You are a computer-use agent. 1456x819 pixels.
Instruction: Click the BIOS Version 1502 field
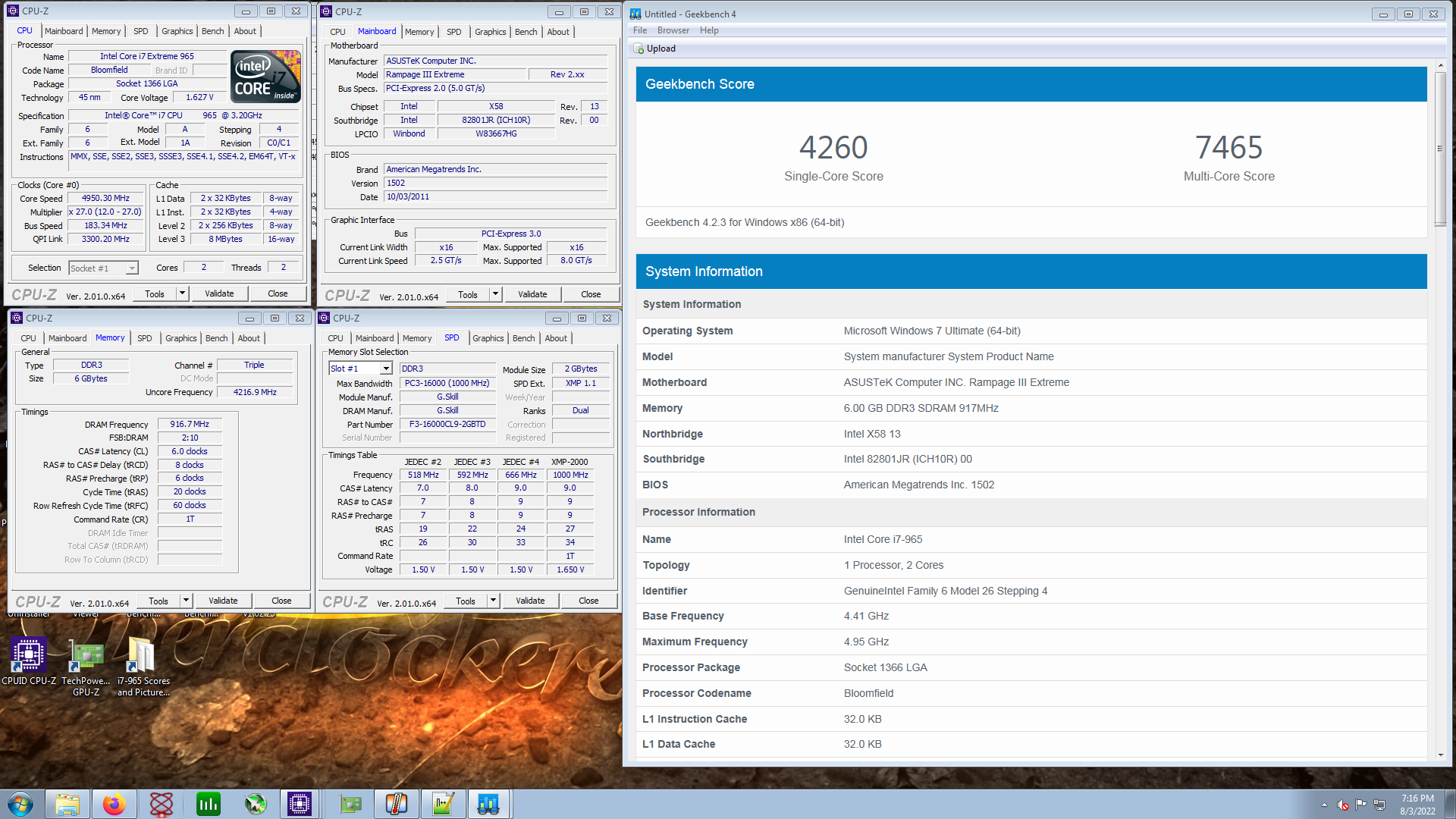click(x=496, y=183)
